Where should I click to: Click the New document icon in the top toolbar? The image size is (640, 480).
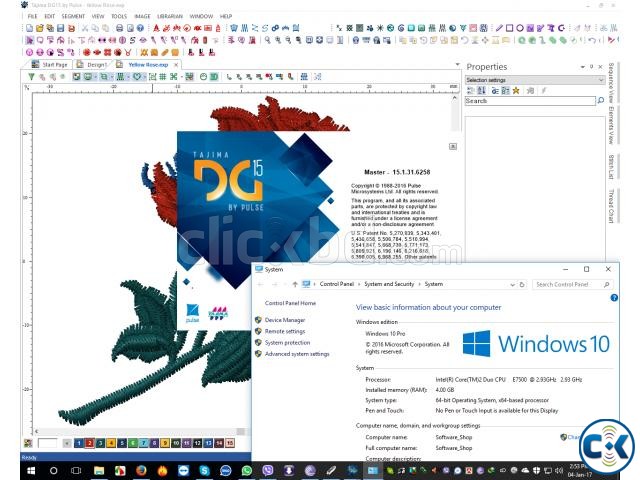(x=27, y=28)
